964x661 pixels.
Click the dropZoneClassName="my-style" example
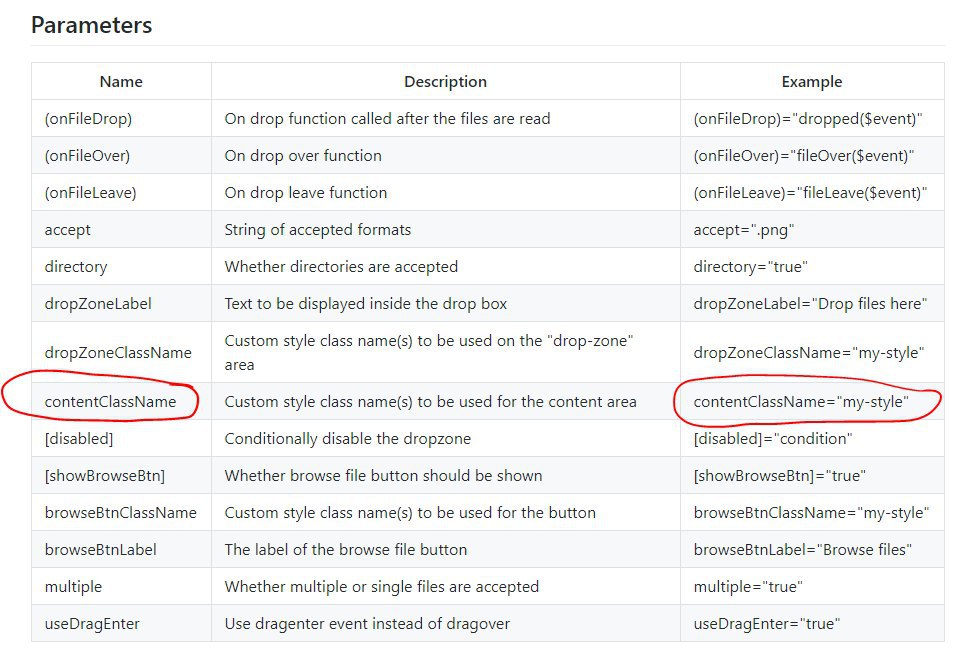pos(809,353)
